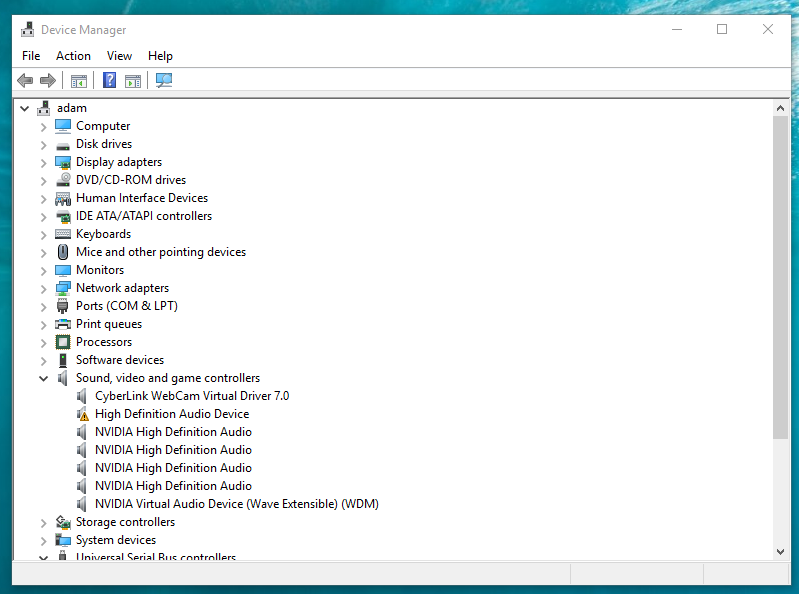Expand the Monitors category
The image size is (799, 594).
click(x=43, y=271)
